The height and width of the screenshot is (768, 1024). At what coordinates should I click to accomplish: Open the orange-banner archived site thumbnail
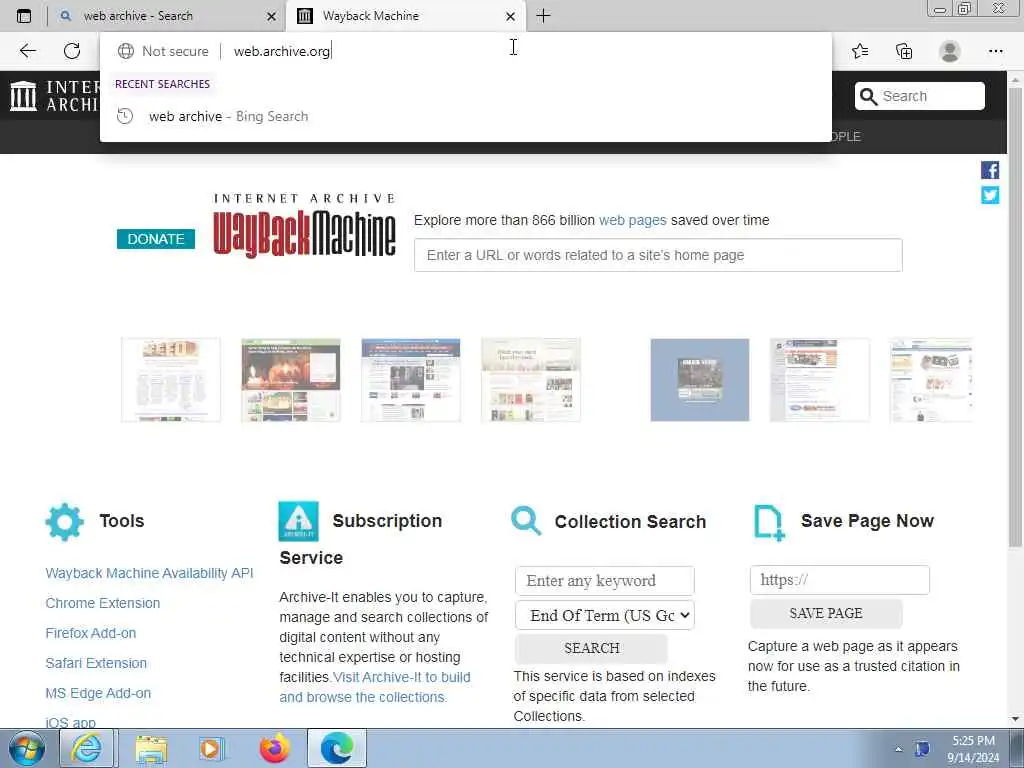820,380
